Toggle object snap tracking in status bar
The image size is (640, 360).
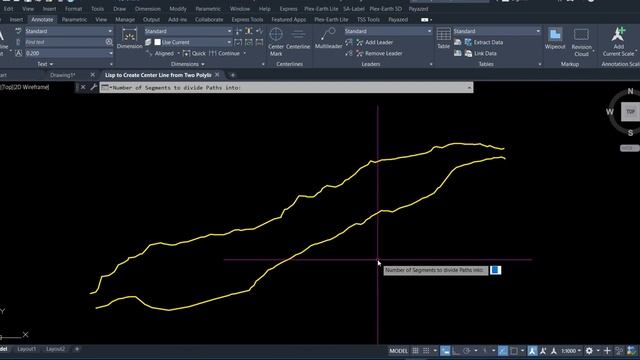click(x=503, y=351)
